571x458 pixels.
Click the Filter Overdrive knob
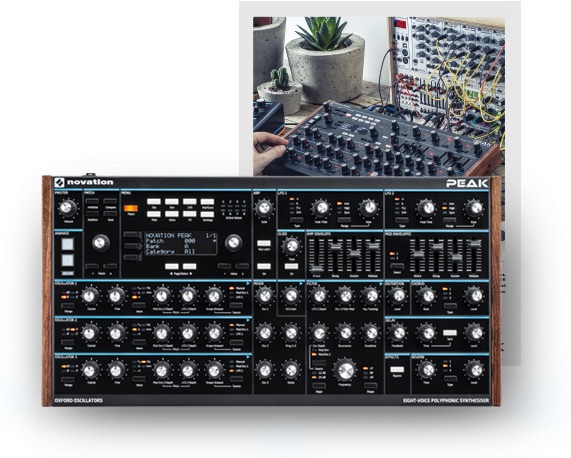(370, 333)
